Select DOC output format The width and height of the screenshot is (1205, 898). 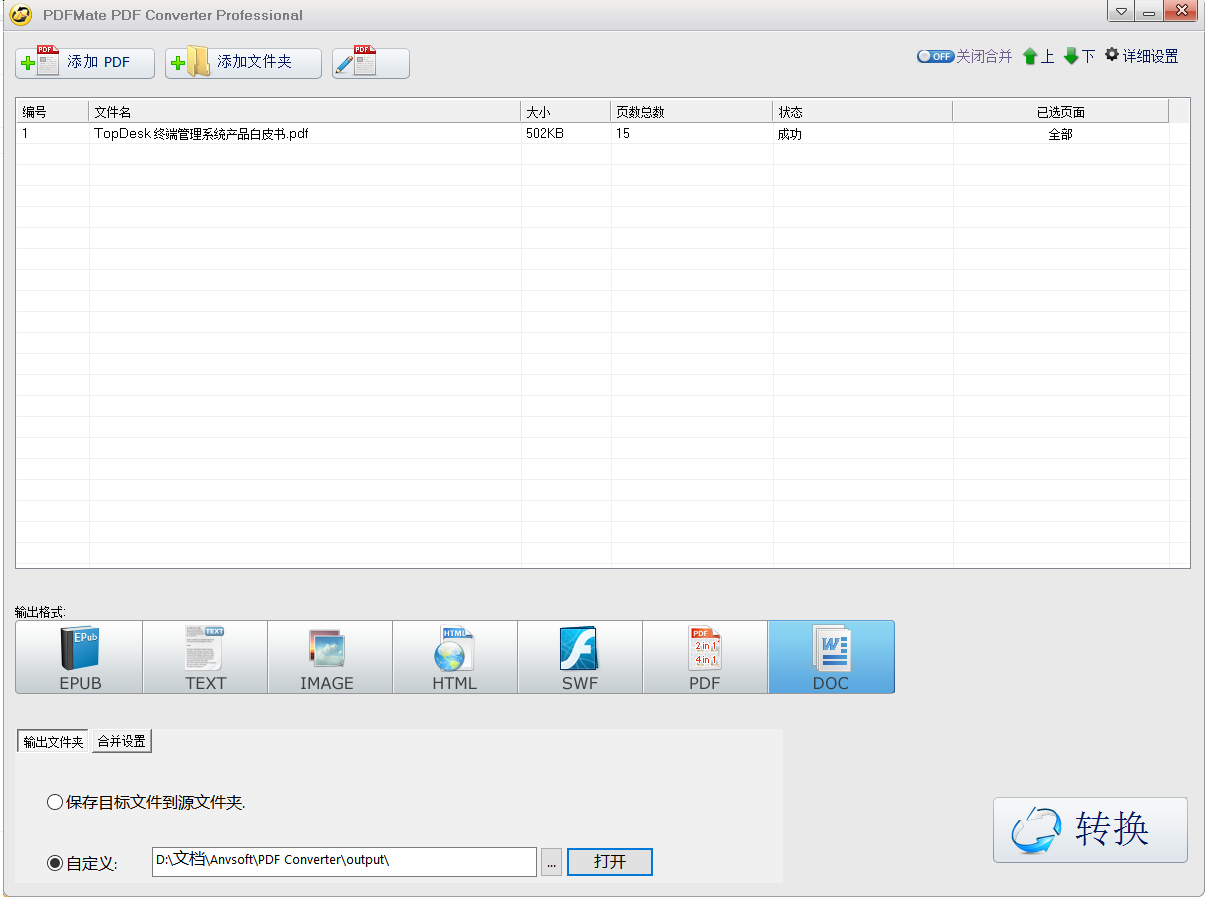pyautogui.click(x=831, y=657)
